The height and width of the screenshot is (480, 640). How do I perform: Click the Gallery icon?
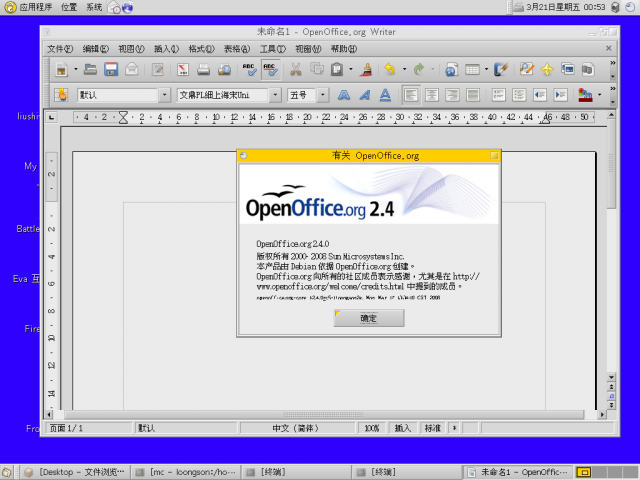tap(568, 69)
